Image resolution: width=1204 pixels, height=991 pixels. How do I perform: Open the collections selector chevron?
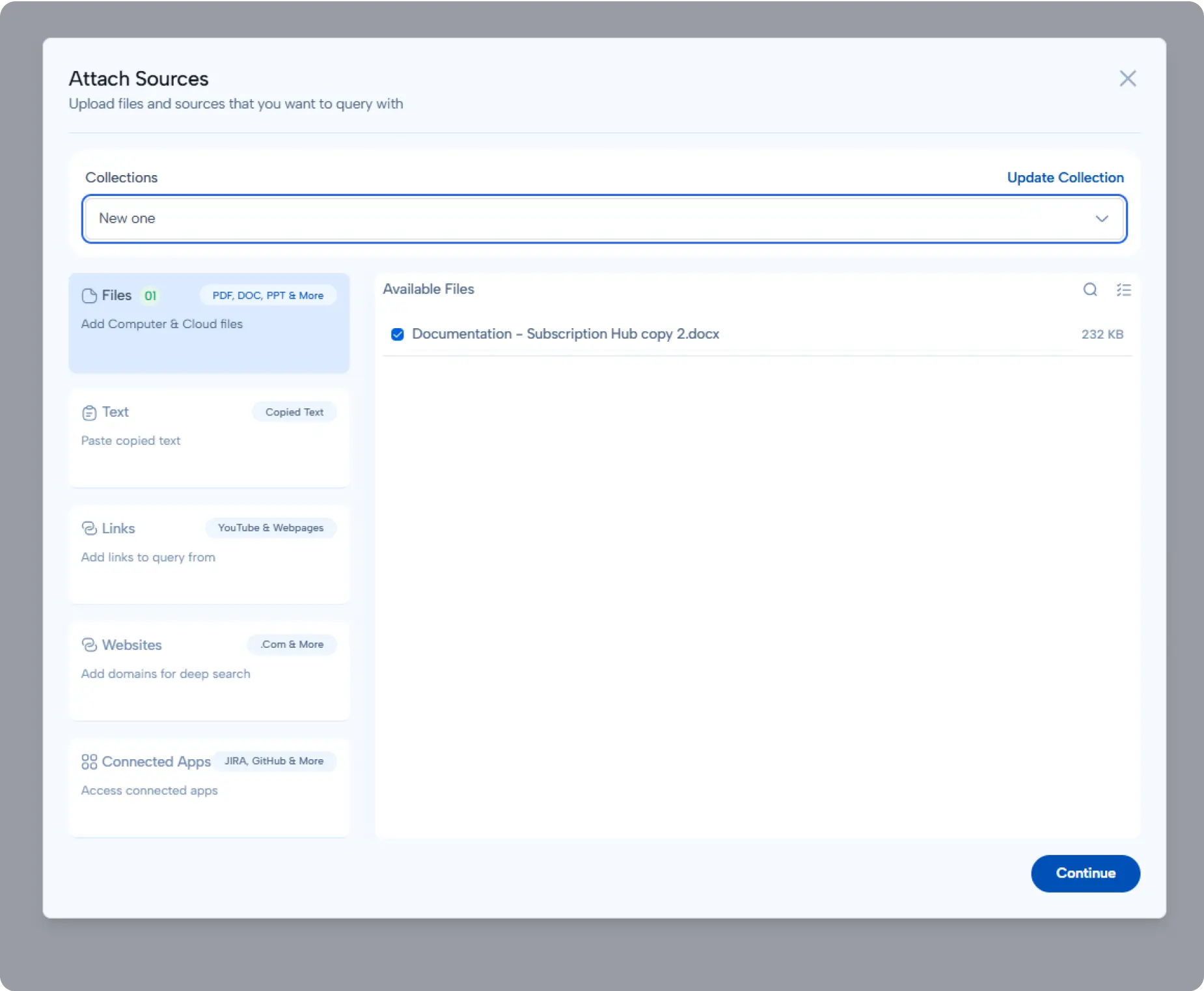tap(1102, 219)
